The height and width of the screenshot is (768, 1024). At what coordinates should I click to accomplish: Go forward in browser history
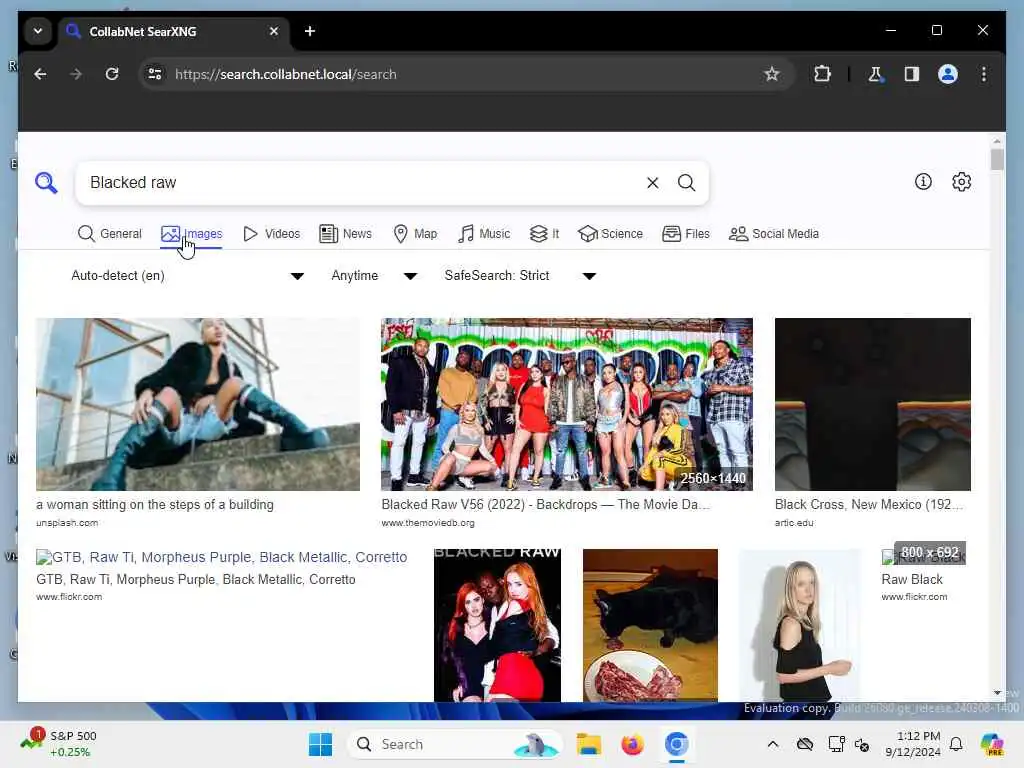[76, 74]
